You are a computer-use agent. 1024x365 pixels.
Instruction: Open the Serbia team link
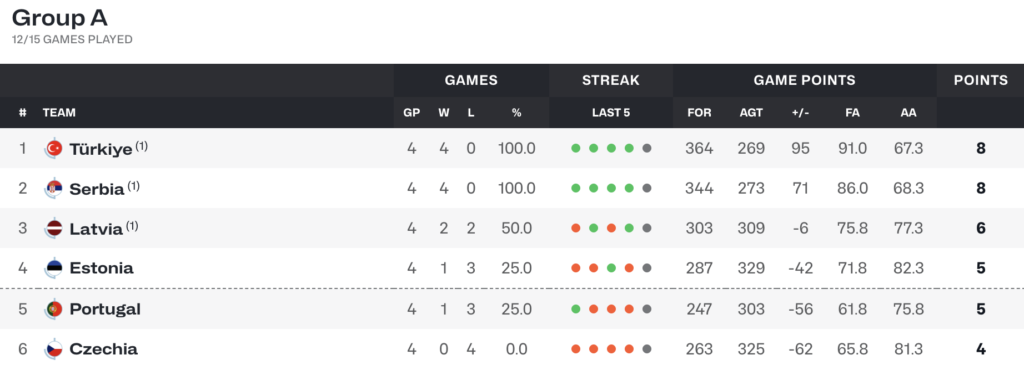click(x=97, y=189)
